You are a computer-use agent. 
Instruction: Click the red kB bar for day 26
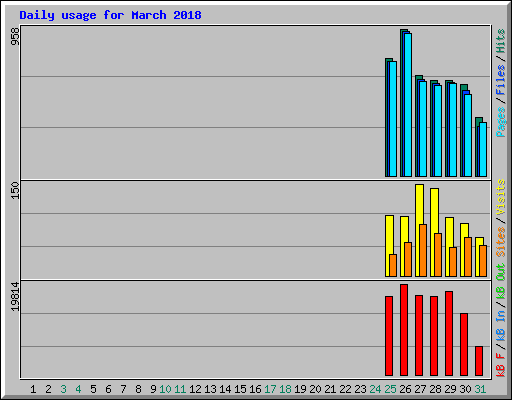pos(404,330)
